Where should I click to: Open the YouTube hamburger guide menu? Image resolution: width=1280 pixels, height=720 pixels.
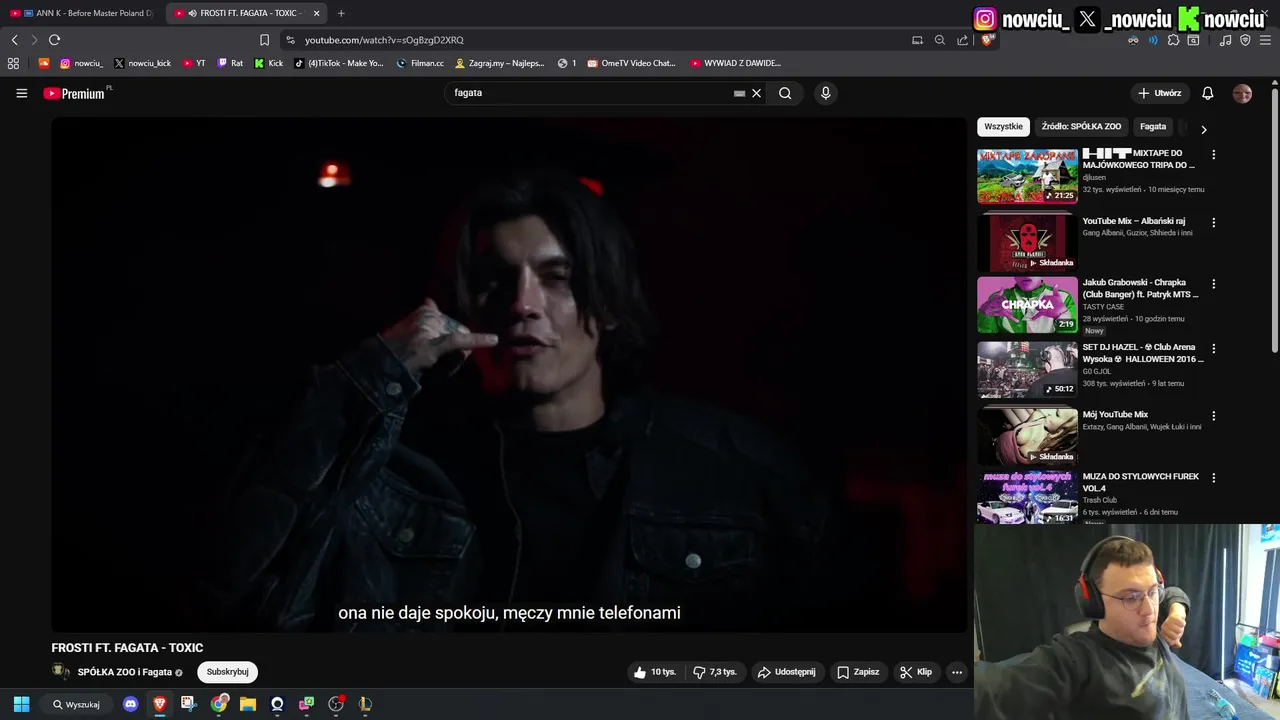(21, 93)
